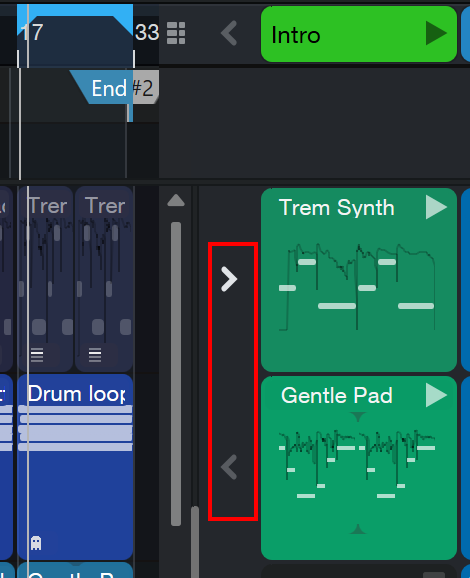Click the lines icon on left Trem clip
This screenshot has height=578, width=470.
click(37, 355)
